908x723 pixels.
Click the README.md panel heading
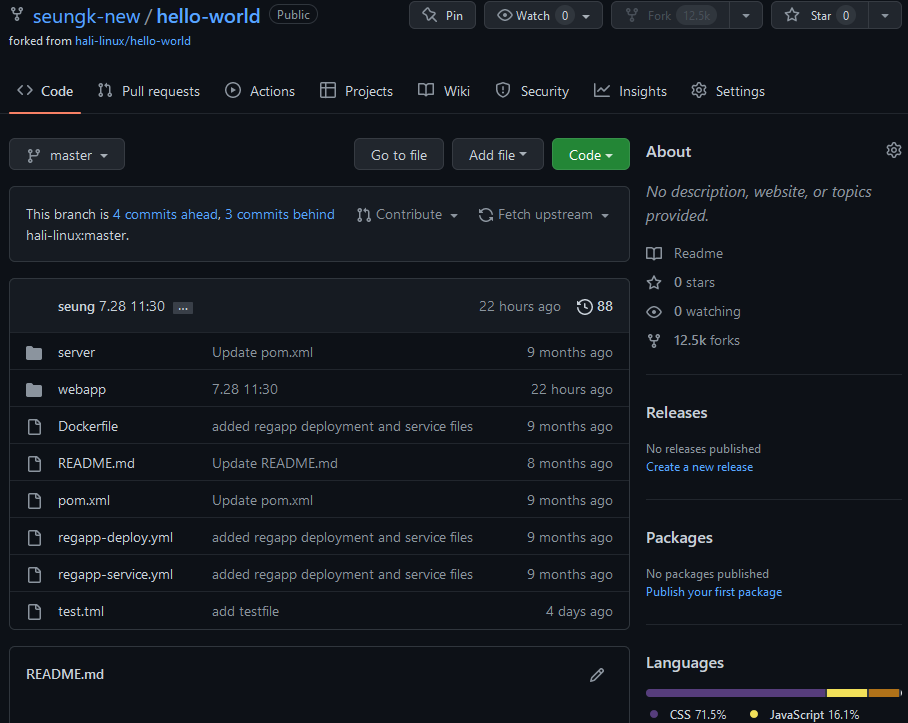point(65,674)
